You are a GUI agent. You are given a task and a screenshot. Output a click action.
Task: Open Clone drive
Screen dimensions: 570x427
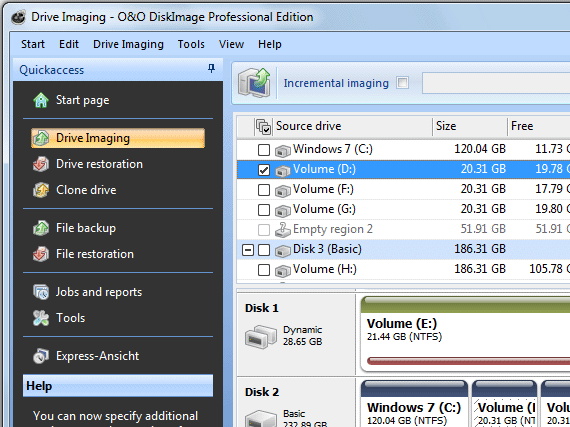click(x=86, y=190)
